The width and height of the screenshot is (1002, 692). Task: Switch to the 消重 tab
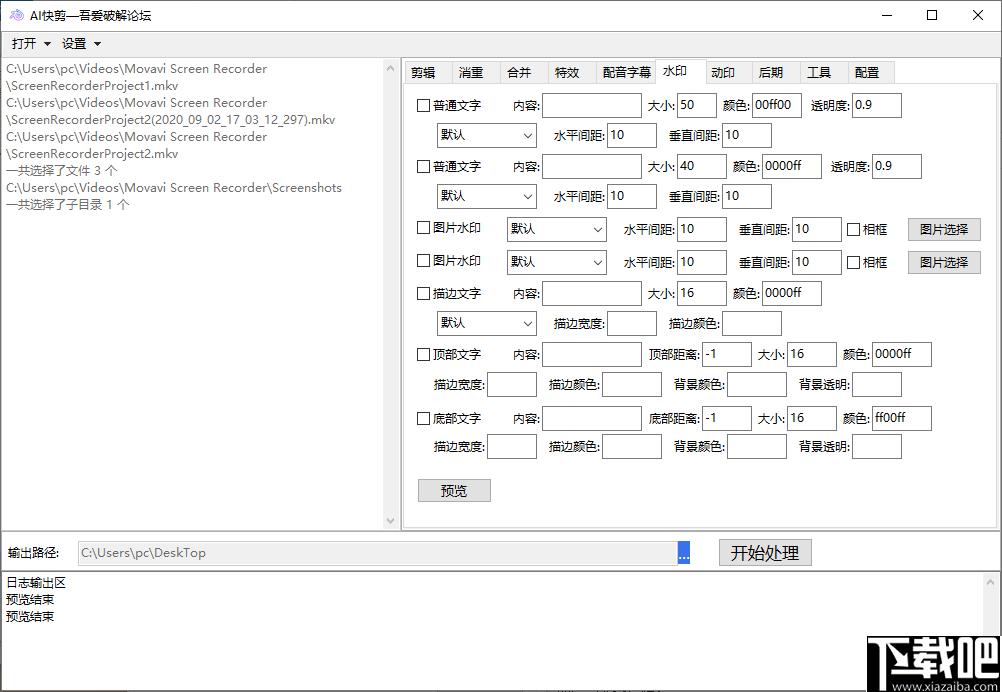(476, 72)
